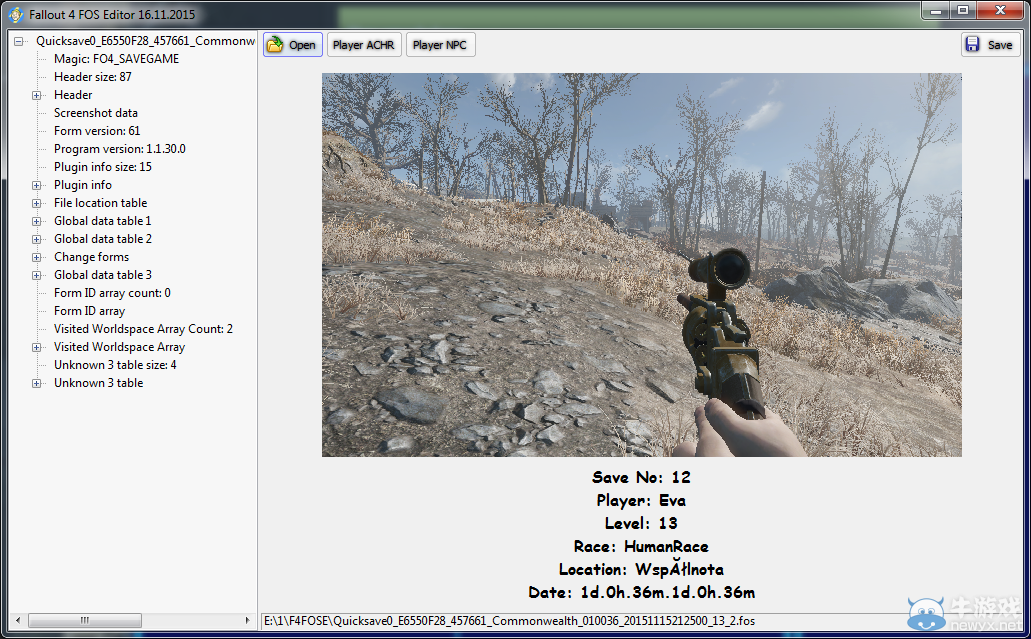Expand Global data table 3

[x=37, y=275]
